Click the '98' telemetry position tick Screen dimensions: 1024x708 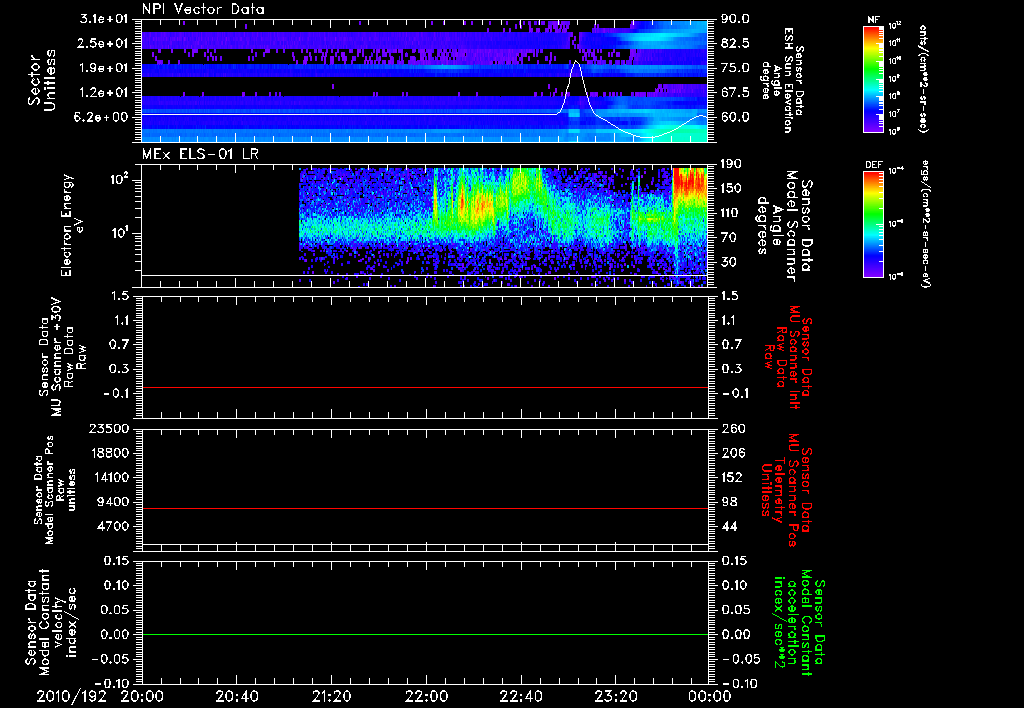coord(729,502)
